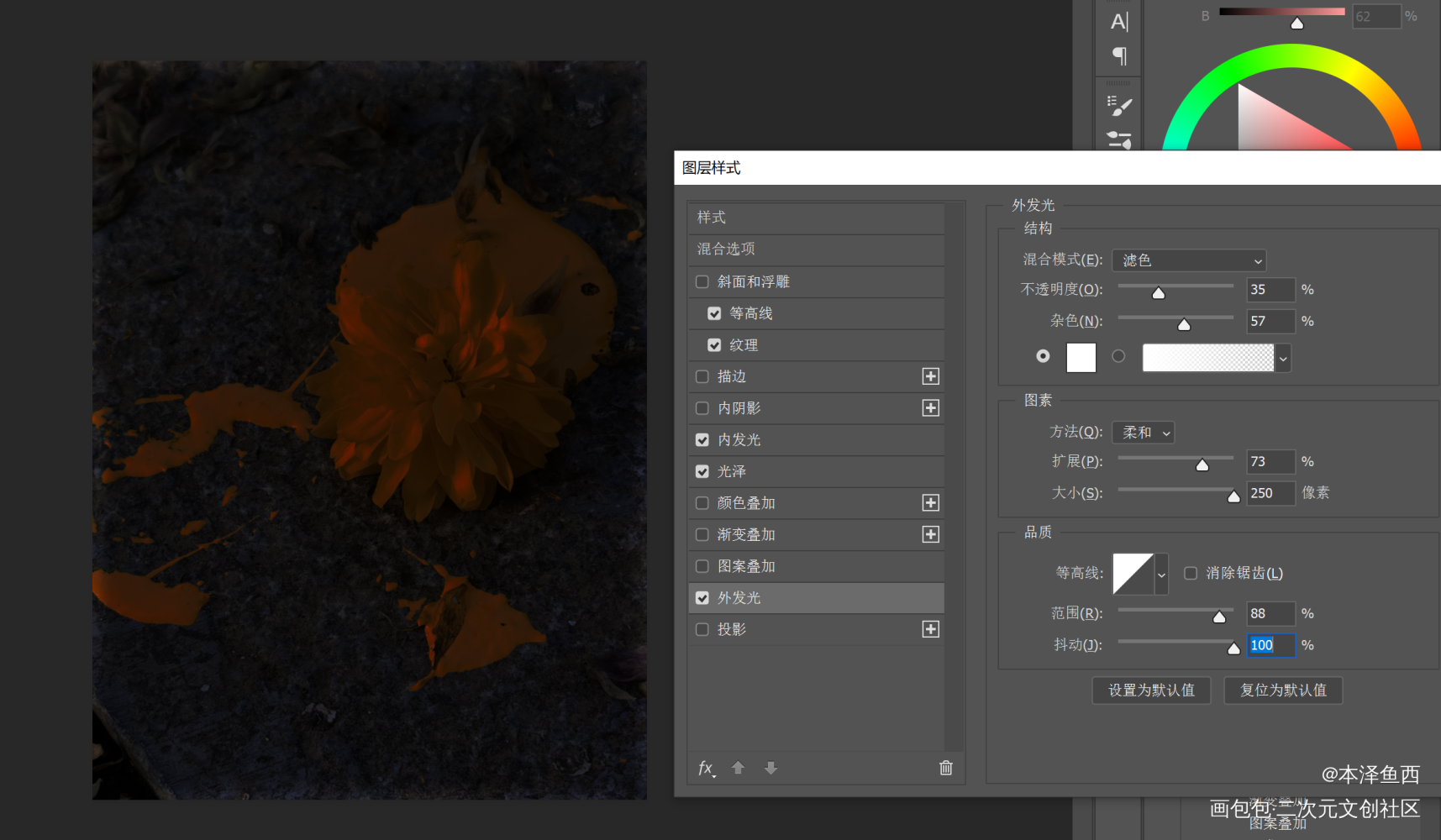Screen dimensions: 1441x840
Task: Open the 混合模式 dropdown showing 滤色
Action: point(1188,260)
